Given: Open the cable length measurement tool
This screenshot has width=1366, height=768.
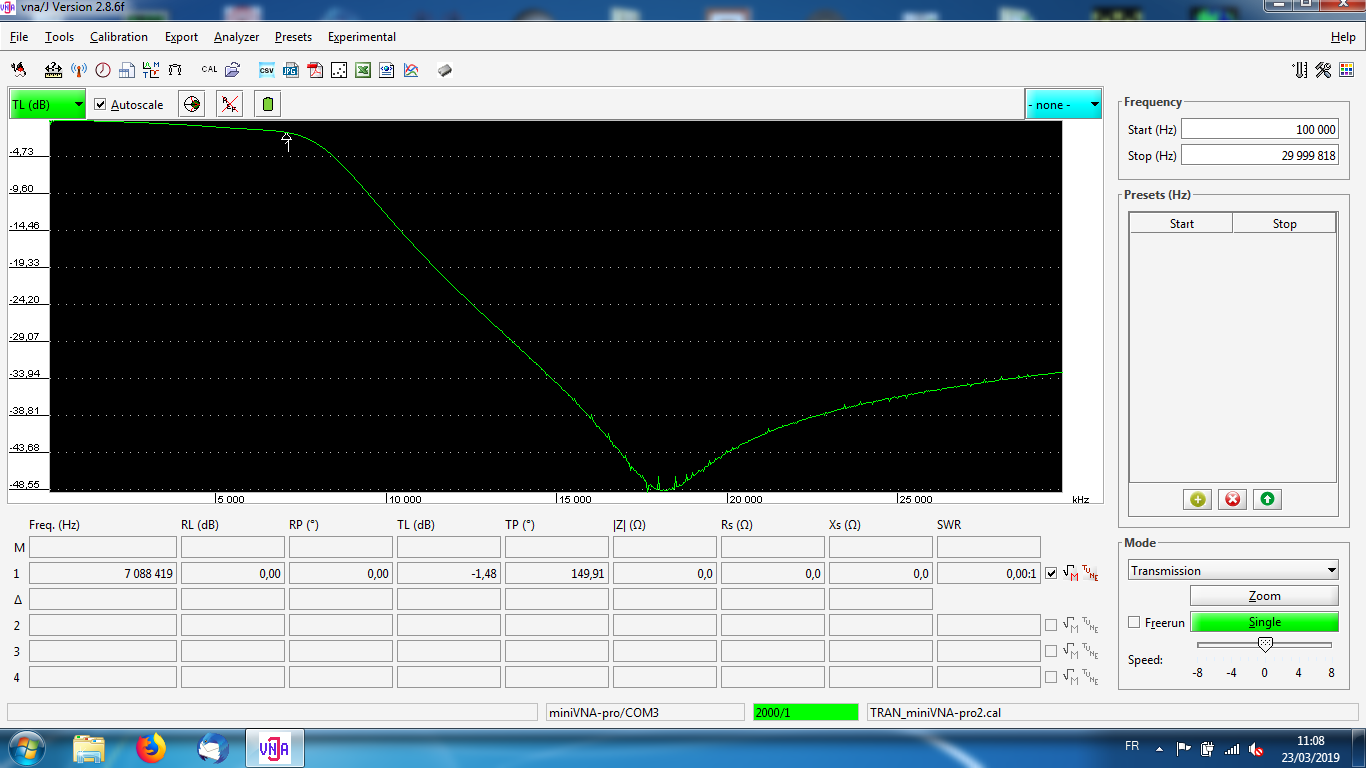Looking at the screenshot, I should tap(54, 70).
